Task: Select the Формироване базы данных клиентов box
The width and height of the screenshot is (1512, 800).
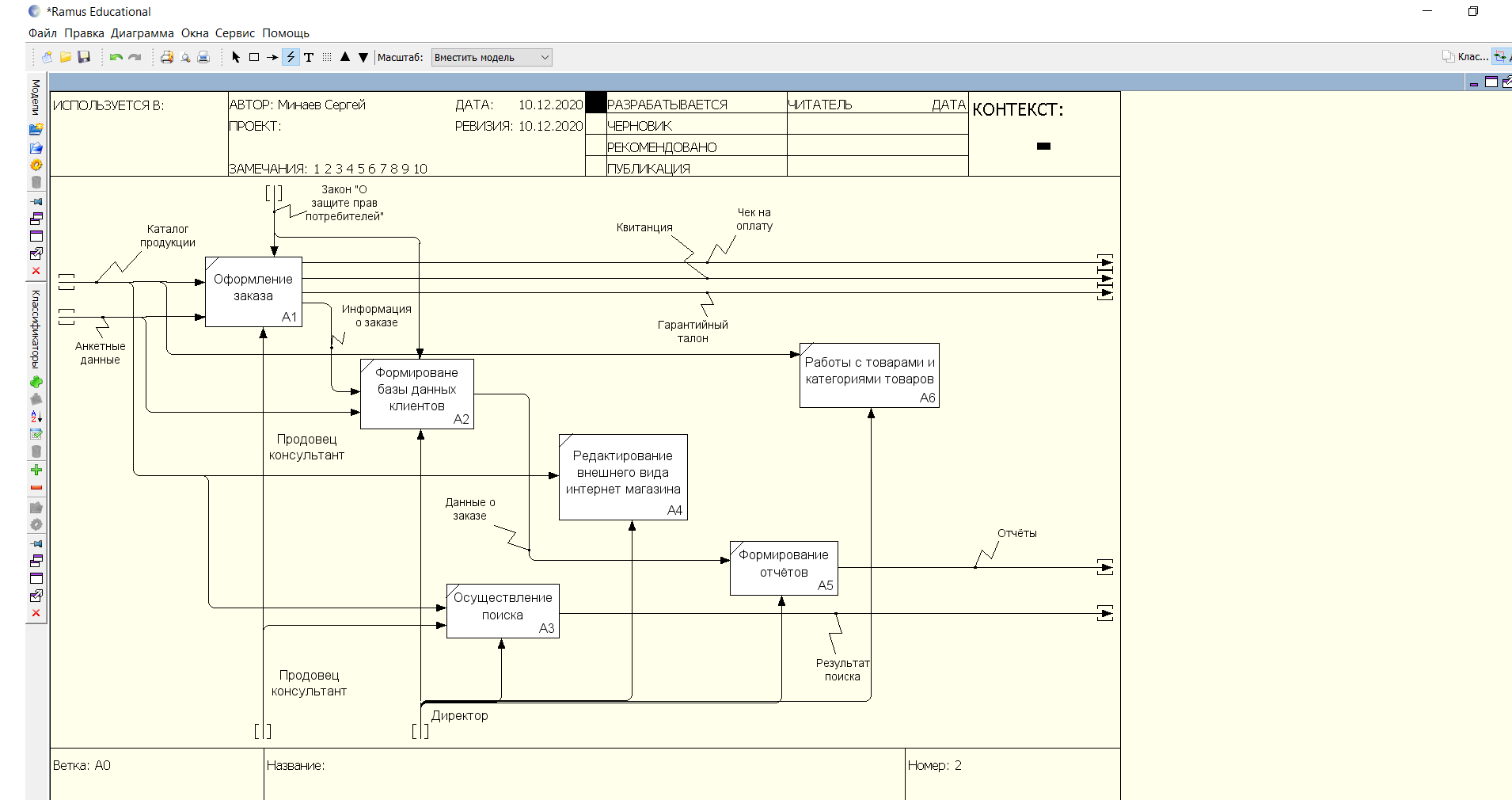Action: point(417,394)
